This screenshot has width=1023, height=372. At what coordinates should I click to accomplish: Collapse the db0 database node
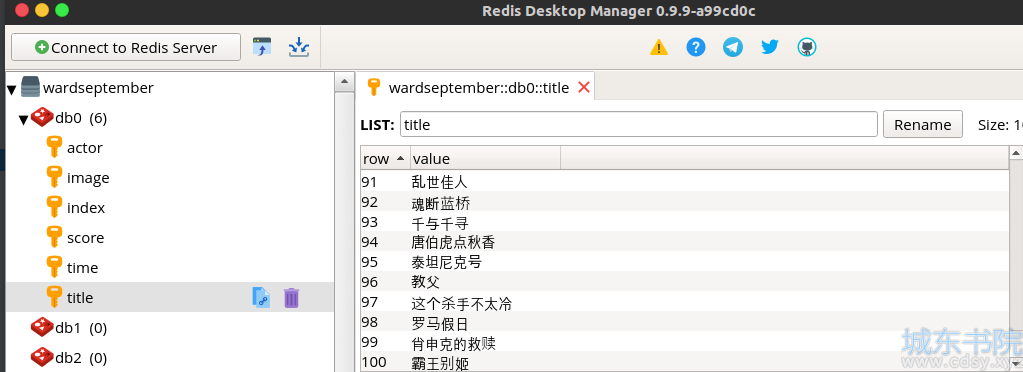pyautogui.click(x=23, y=119)
